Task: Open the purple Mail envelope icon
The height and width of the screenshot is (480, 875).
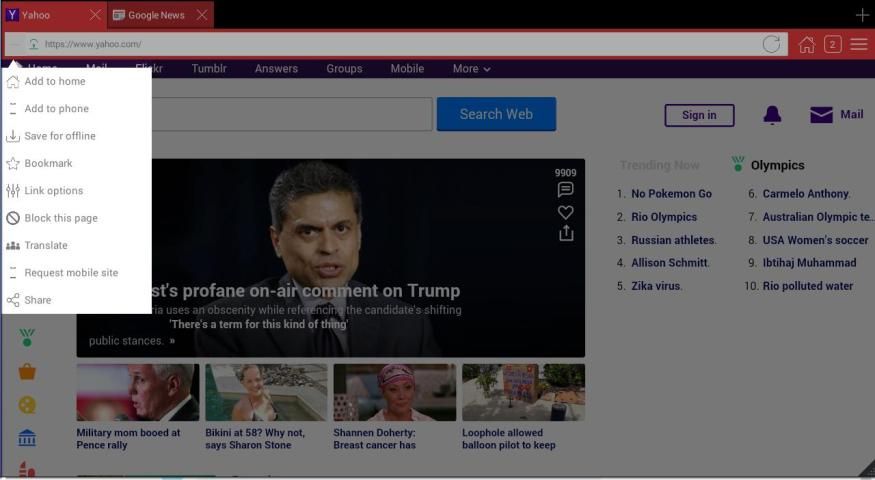Action: [821, 115]
